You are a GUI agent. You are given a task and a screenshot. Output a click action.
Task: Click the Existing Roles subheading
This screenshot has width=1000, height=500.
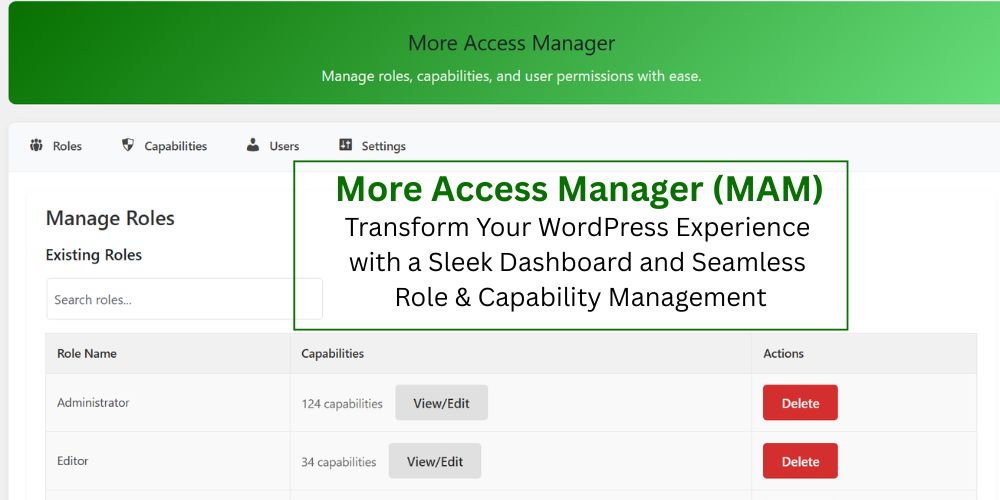(94, 255)
